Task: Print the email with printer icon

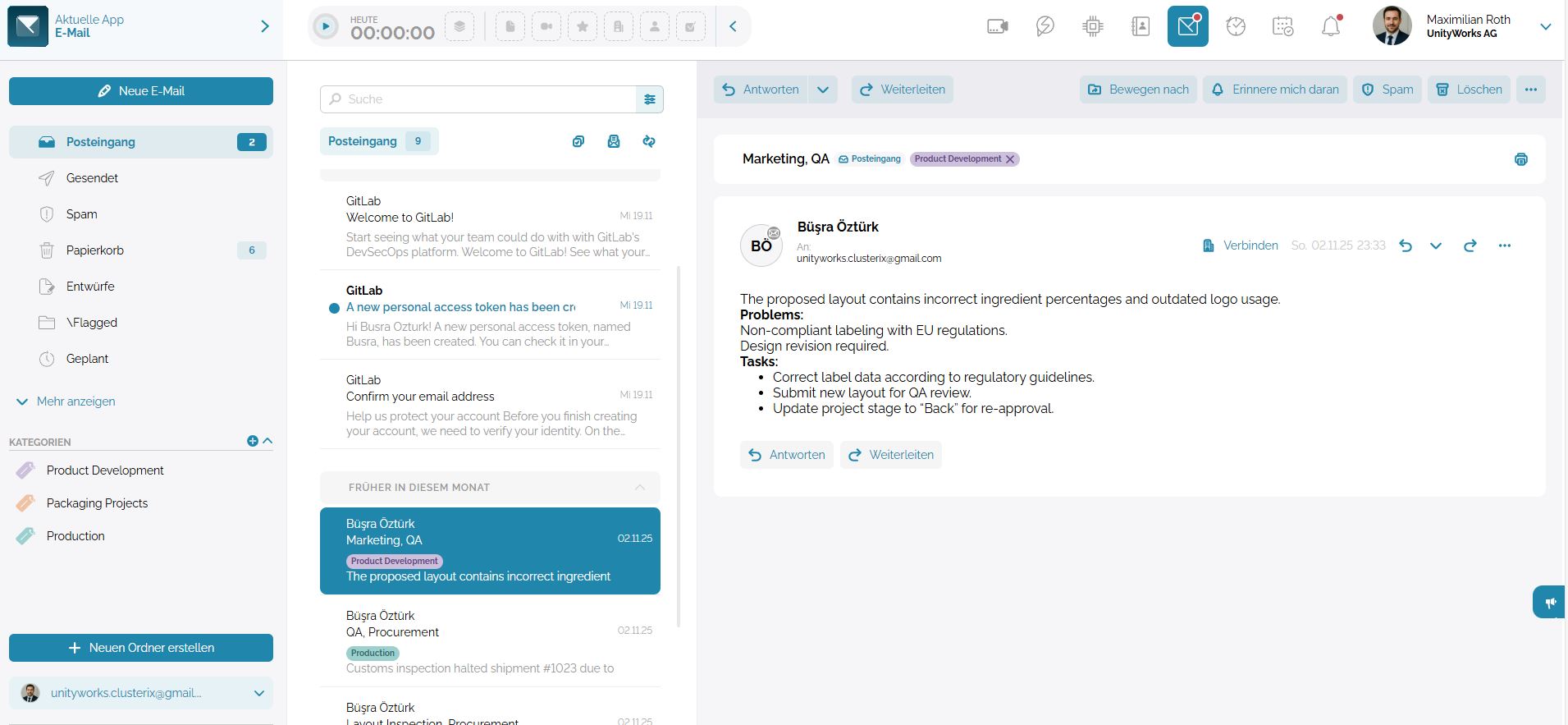Action: pos(1521,159)
